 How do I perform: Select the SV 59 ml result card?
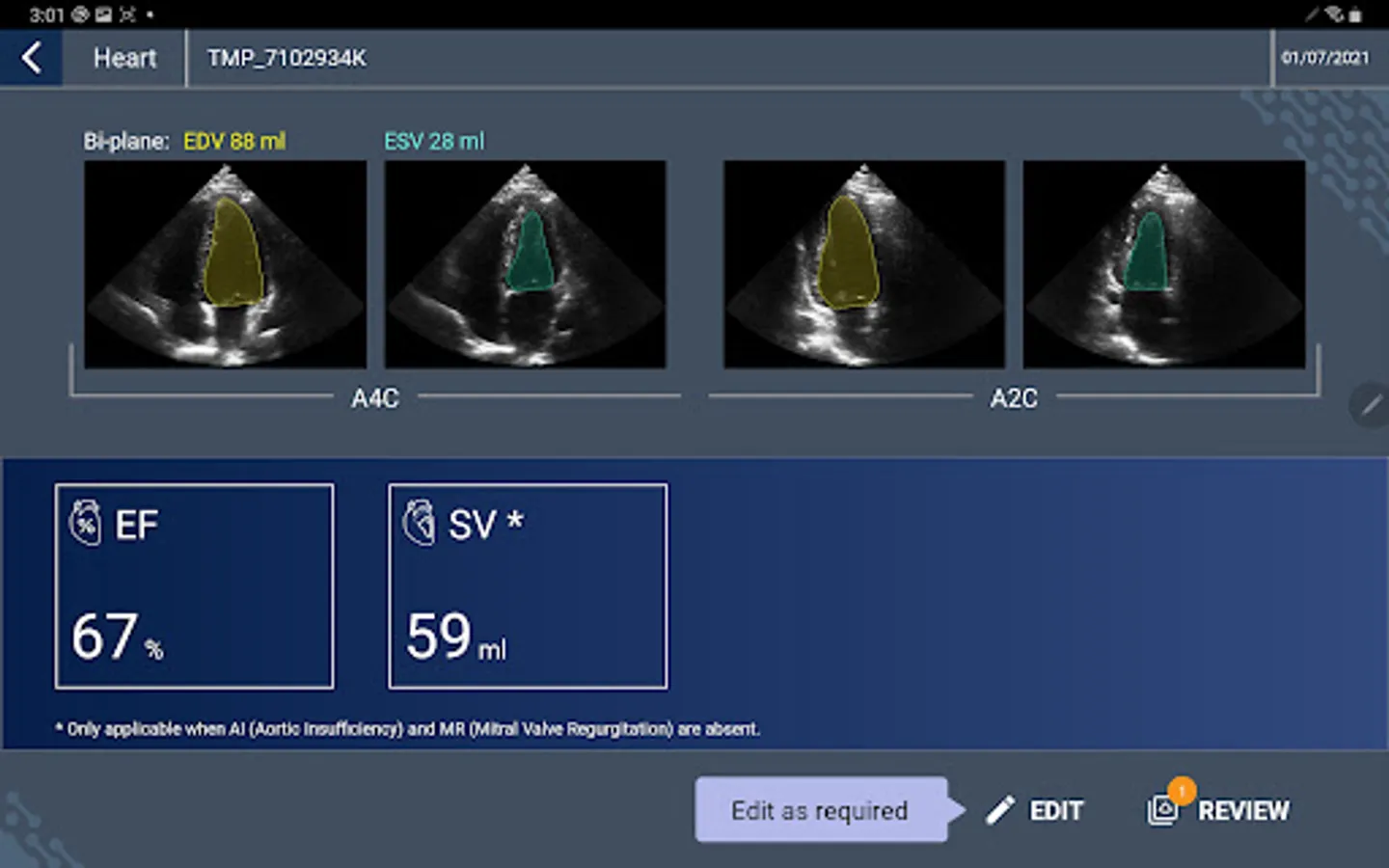point(528,586)
